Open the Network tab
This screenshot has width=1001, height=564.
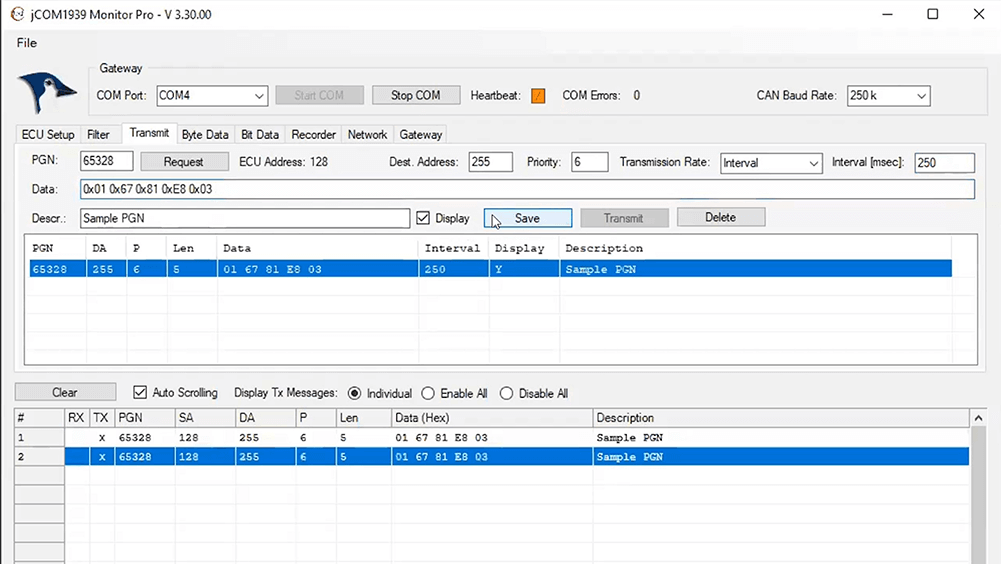click(367, 135)
